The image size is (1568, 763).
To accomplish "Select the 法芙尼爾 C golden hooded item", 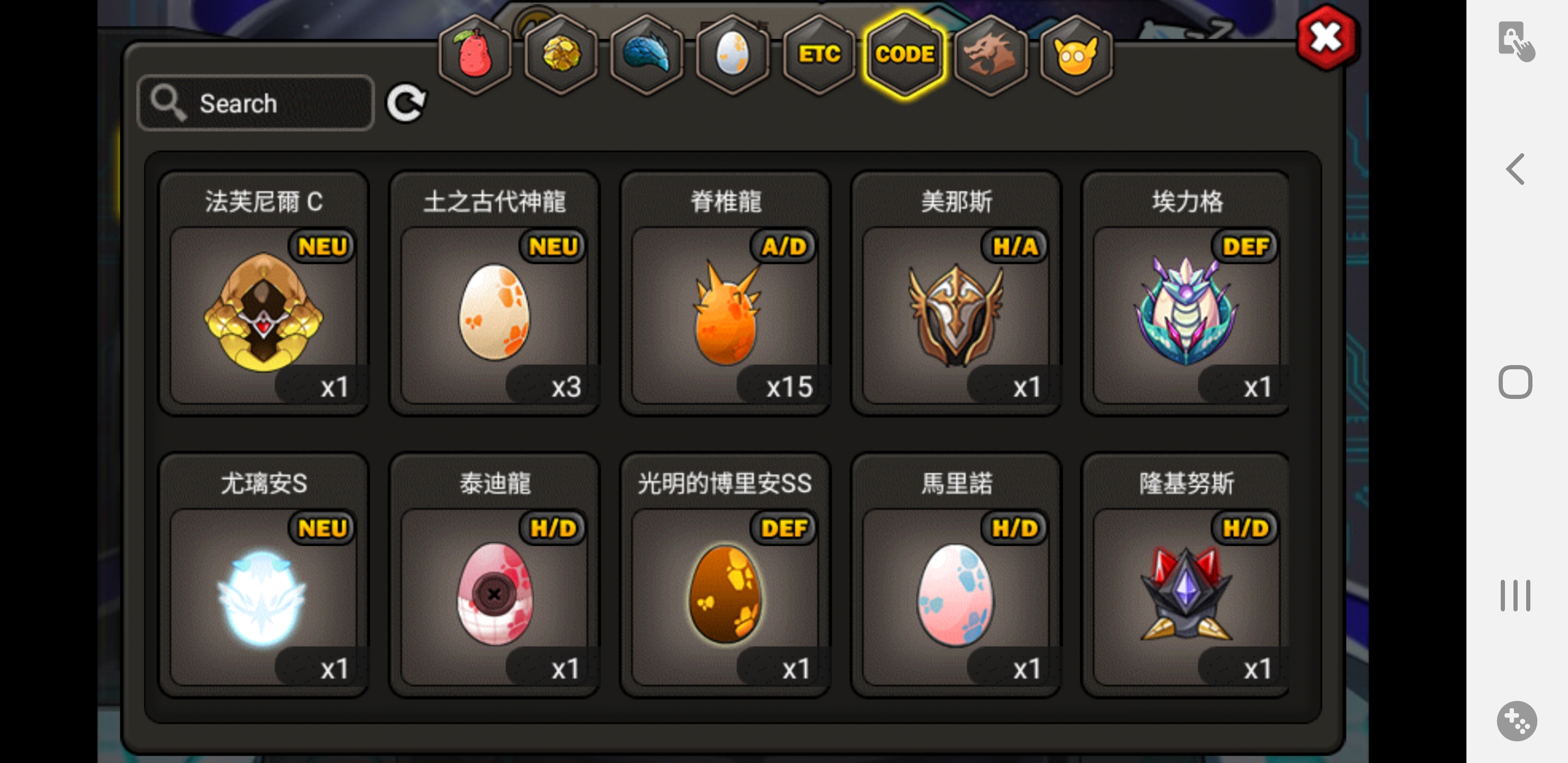I will (264, 293).
